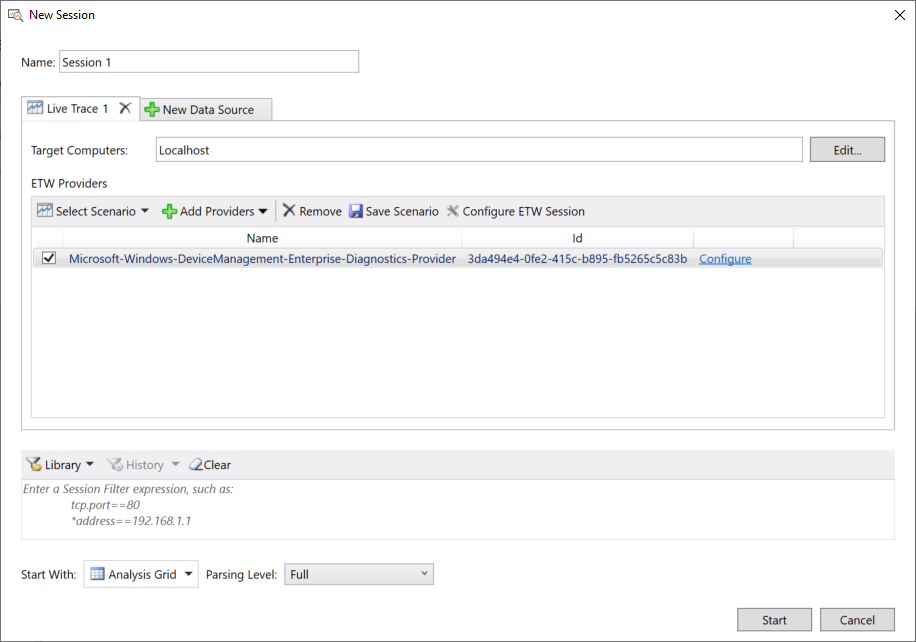Click the Edit button for Target Computers
This screenshot has width=916, height=642.
847,150
